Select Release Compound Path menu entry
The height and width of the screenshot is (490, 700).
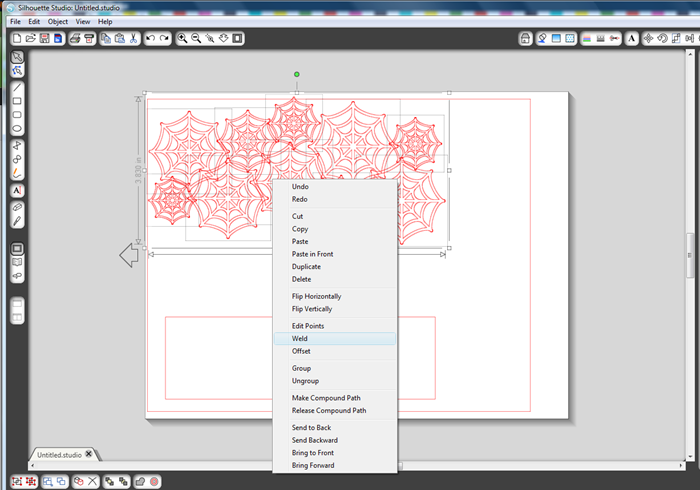[335, 411]
